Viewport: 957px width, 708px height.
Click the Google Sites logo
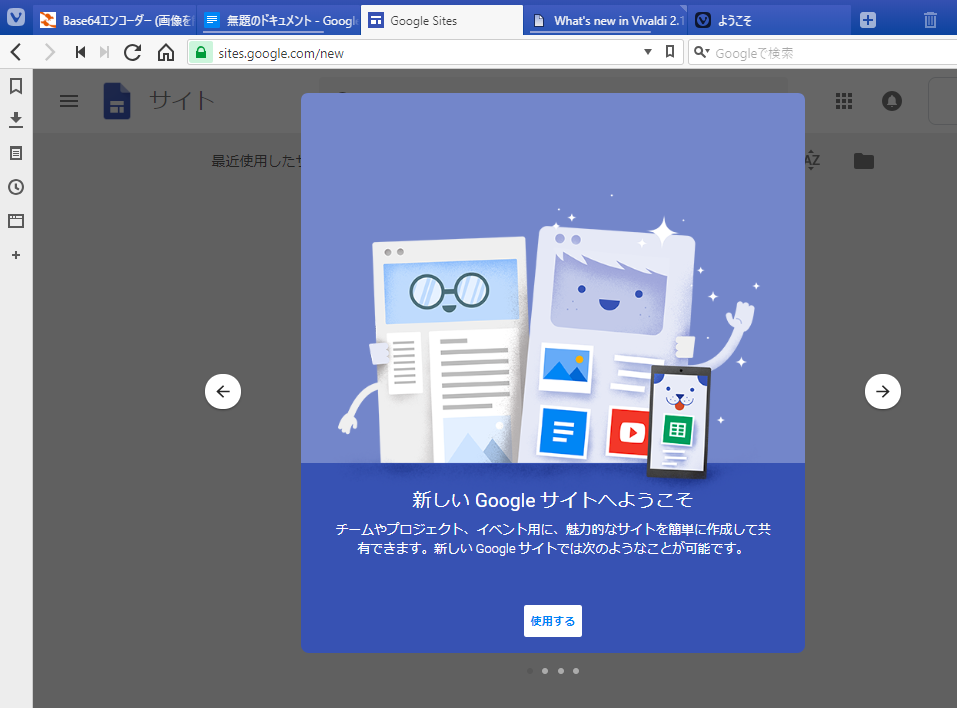[x=117, y=100]
